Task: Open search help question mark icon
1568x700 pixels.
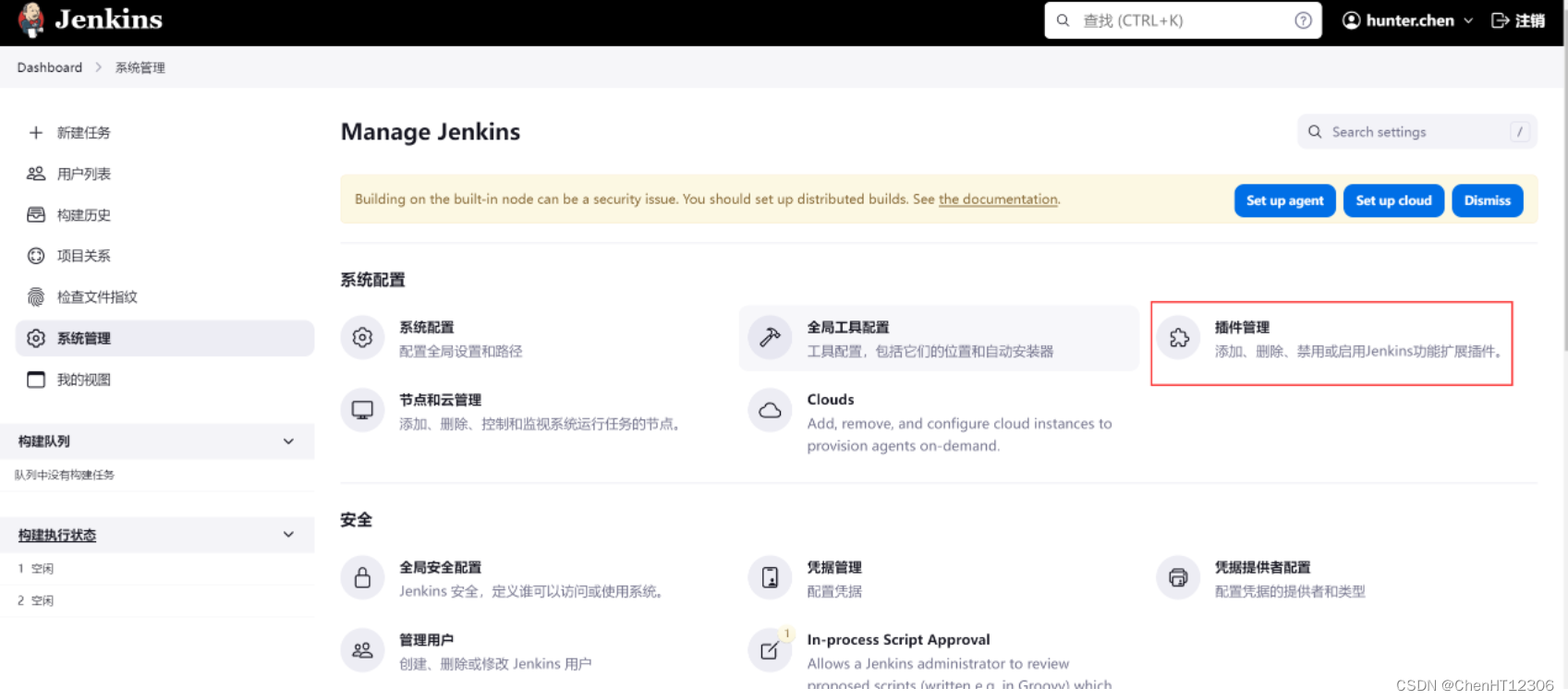Action: (x=1303, y=20)
